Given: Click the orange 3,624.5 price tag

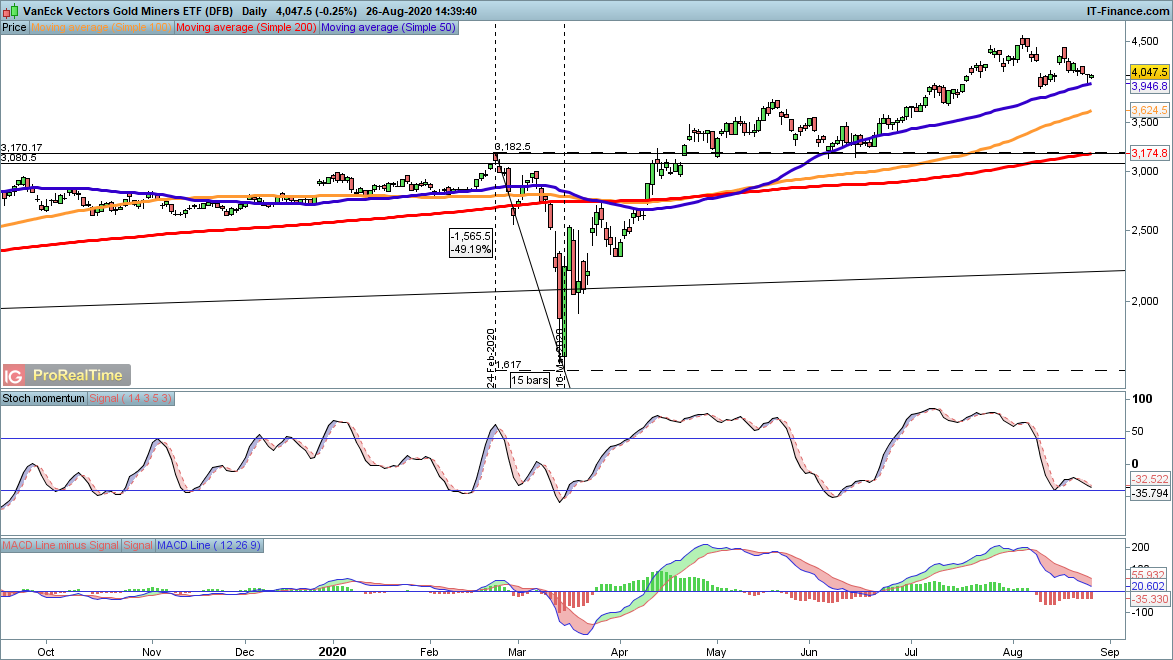Looking at the screenshot, I should [x=1149, y=109].
